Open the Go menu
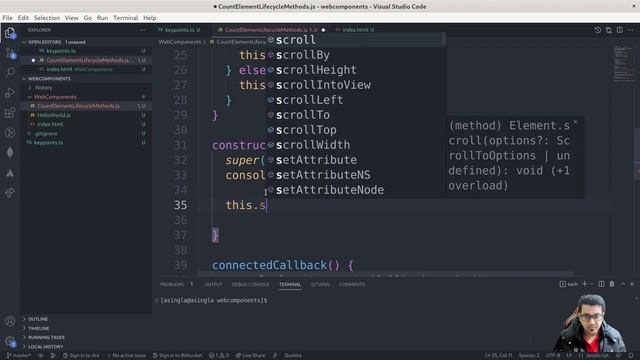The height and width of the screenshot is (360, 640). (x=88, y=18)
